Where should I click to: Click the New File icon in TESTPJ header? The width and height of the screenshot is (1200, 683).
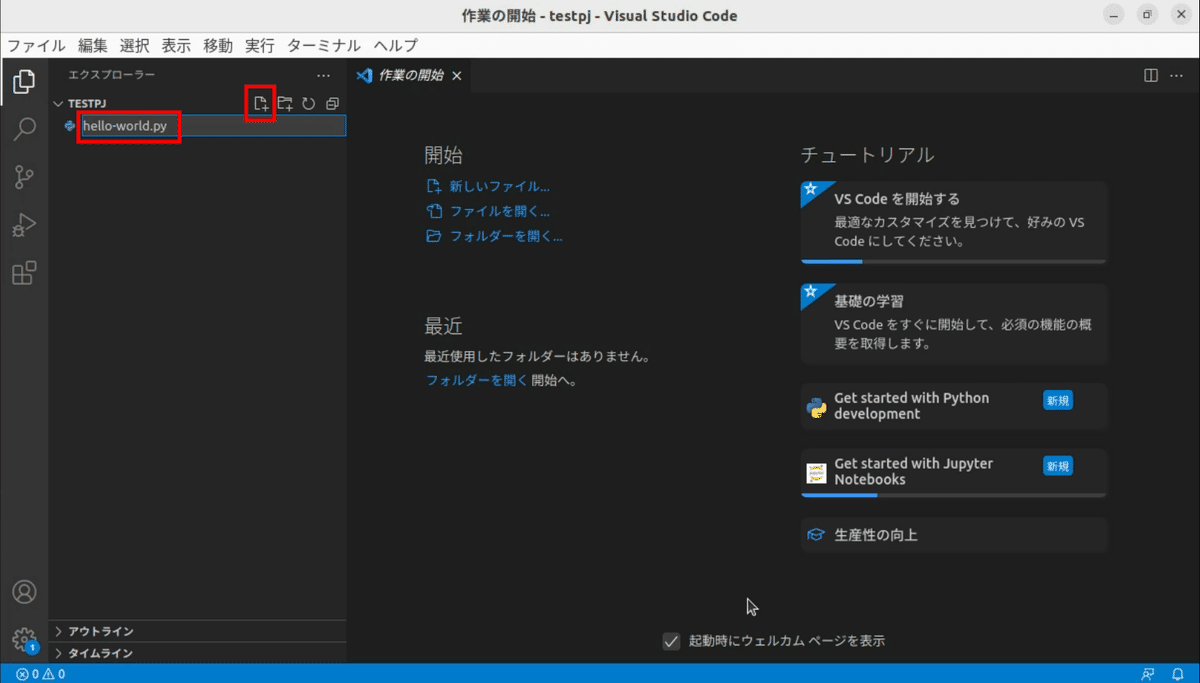[261, 103]
